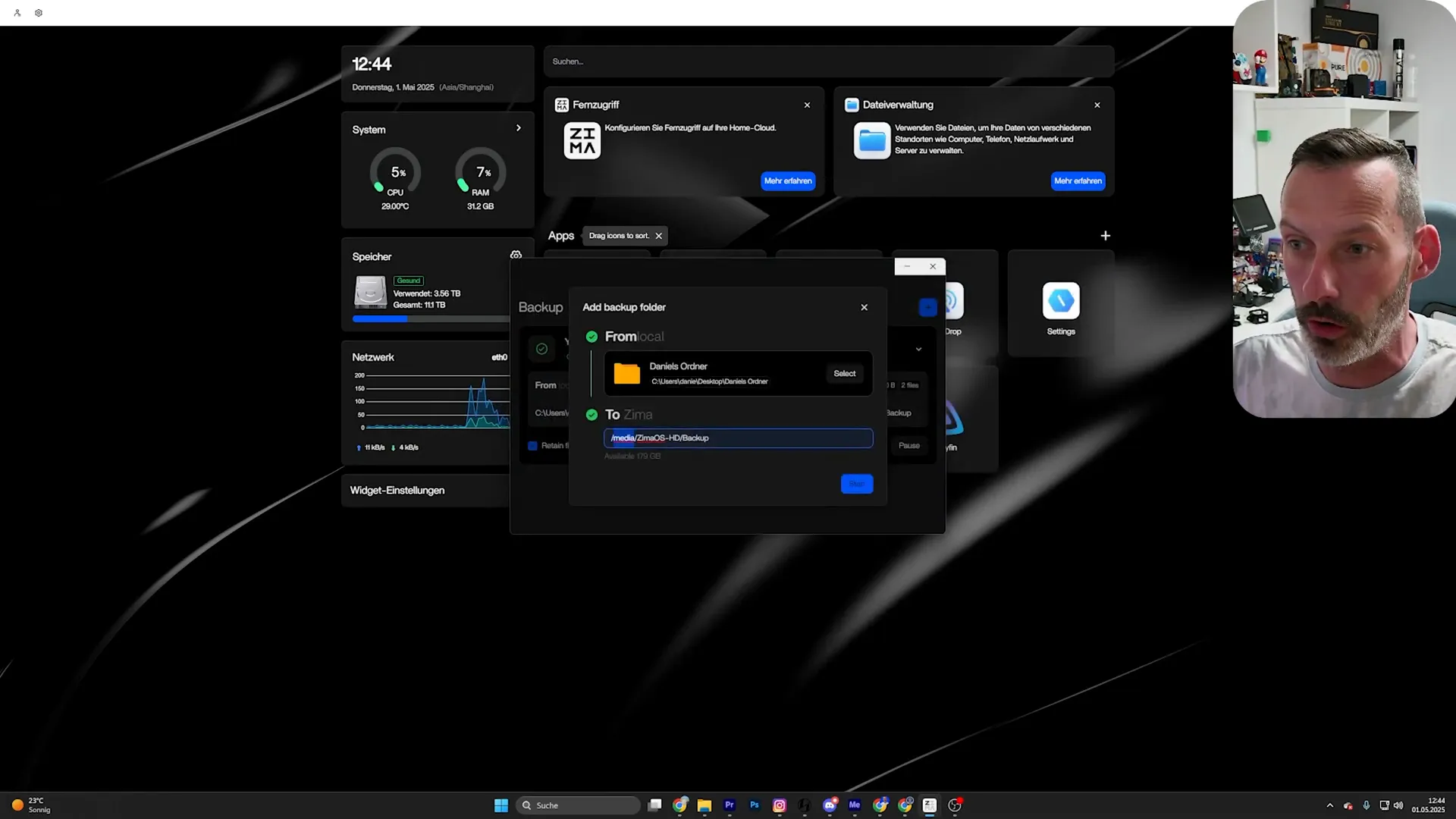Viewport: 1456px width, 819px height.
Task: Click the yellow Daniels Ordner folder icon
Action: [626, 373]
